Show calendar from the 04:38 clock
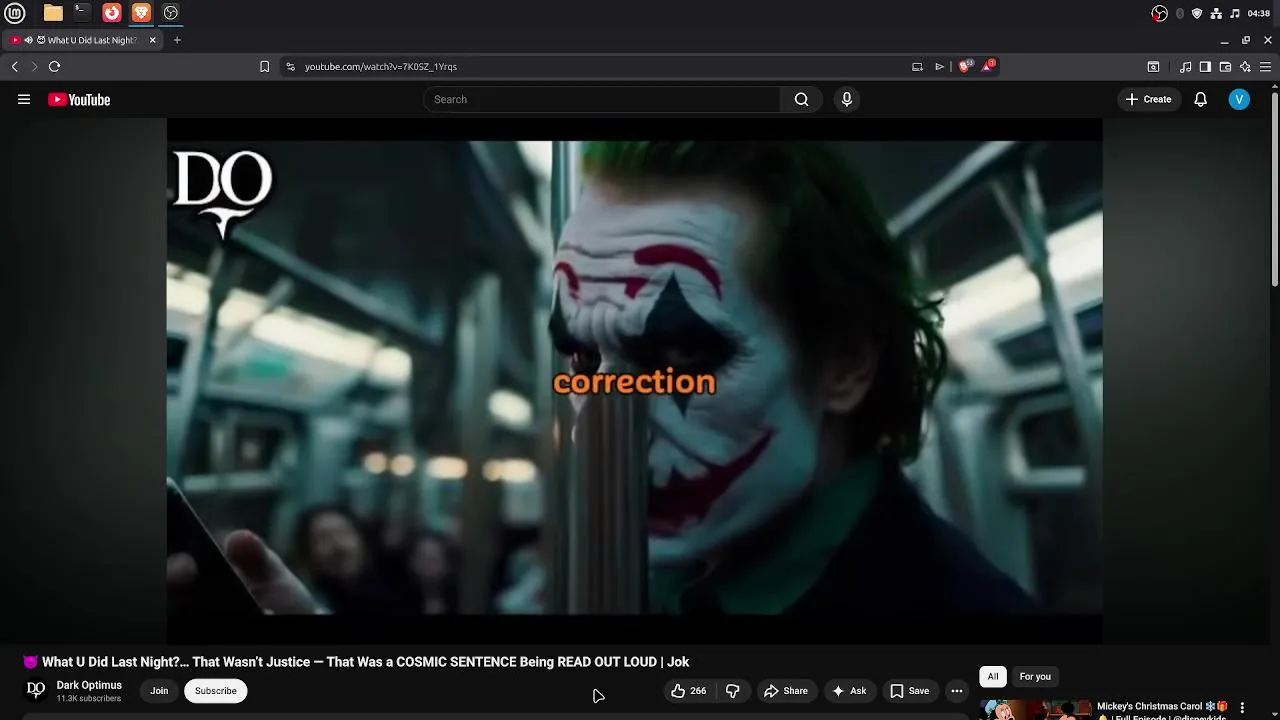 1259,13
